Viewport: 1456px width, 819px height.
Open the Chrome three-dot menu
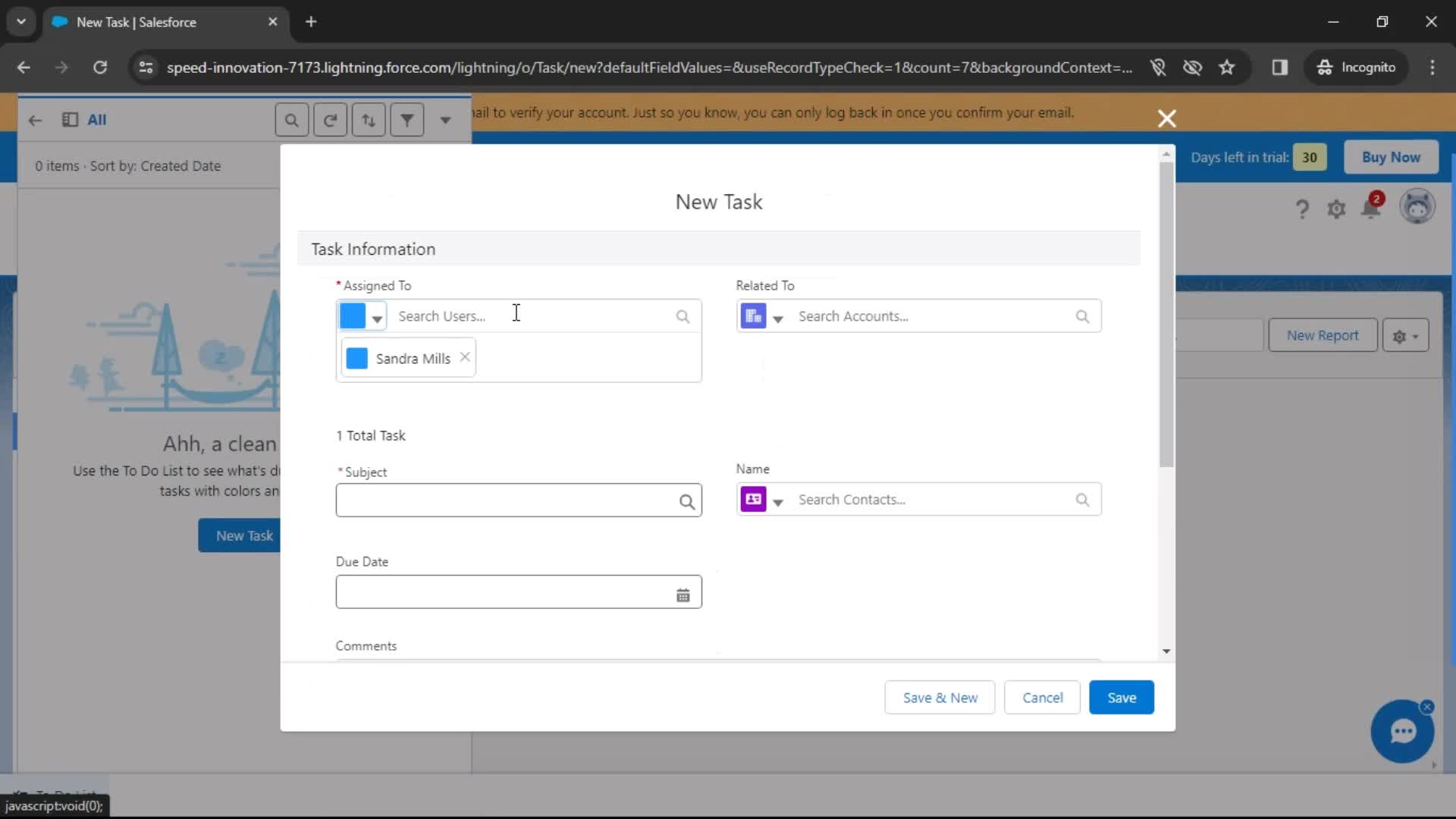point(1432,67)
